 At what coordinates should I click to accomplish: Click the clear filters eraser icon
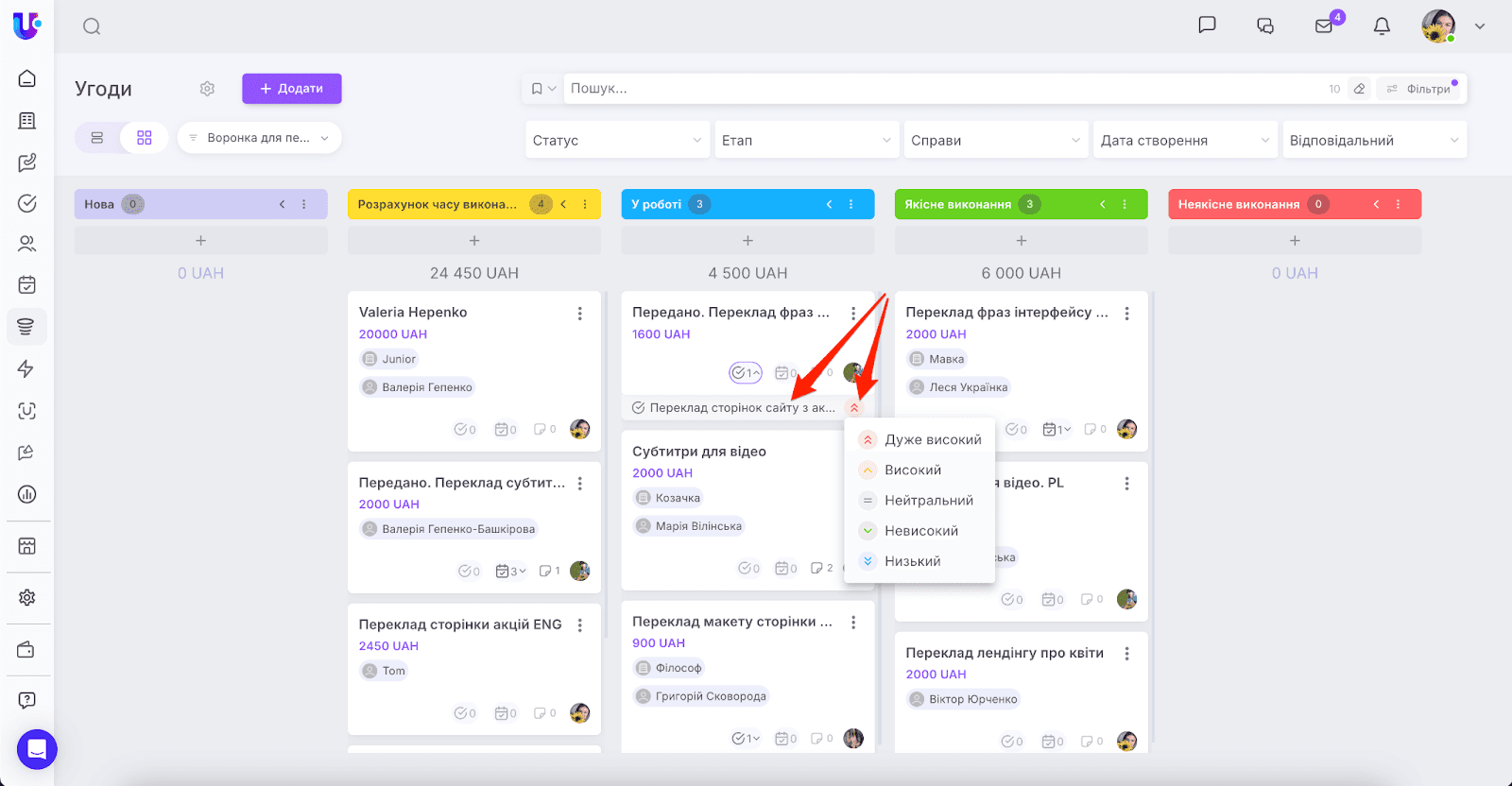tap(1359, 89)
